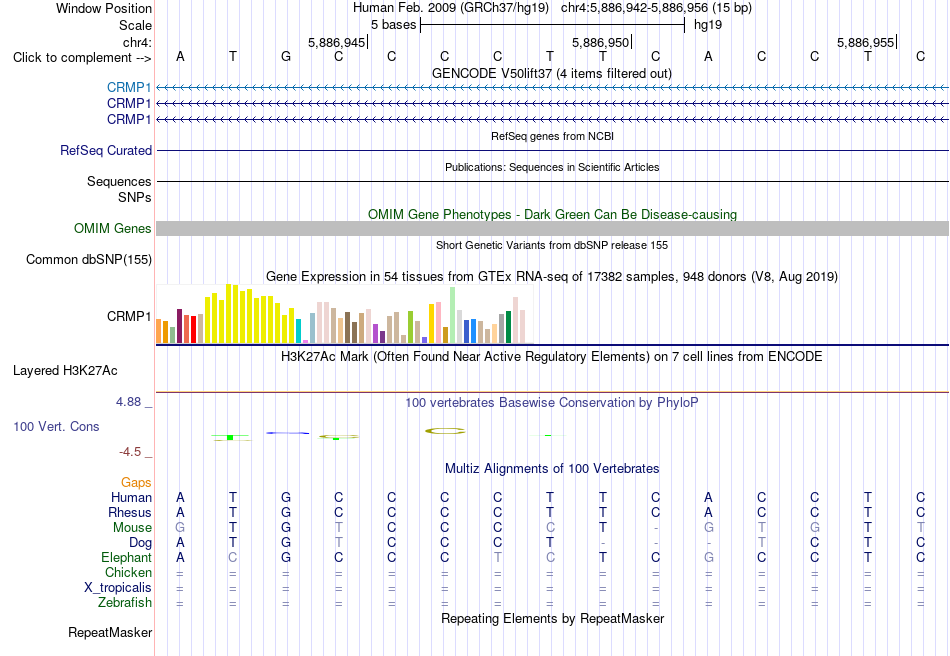Click the Layered H3K27Ac track label
This screenshot has width=950, height=656.
[x=65, y=371]
